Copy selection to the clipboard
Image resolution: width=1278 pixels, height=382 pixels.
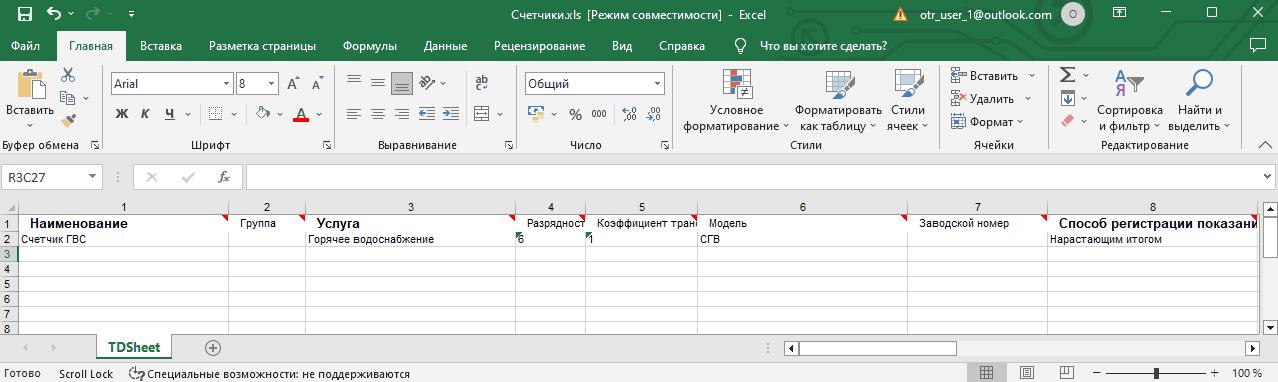pos(68,98)
